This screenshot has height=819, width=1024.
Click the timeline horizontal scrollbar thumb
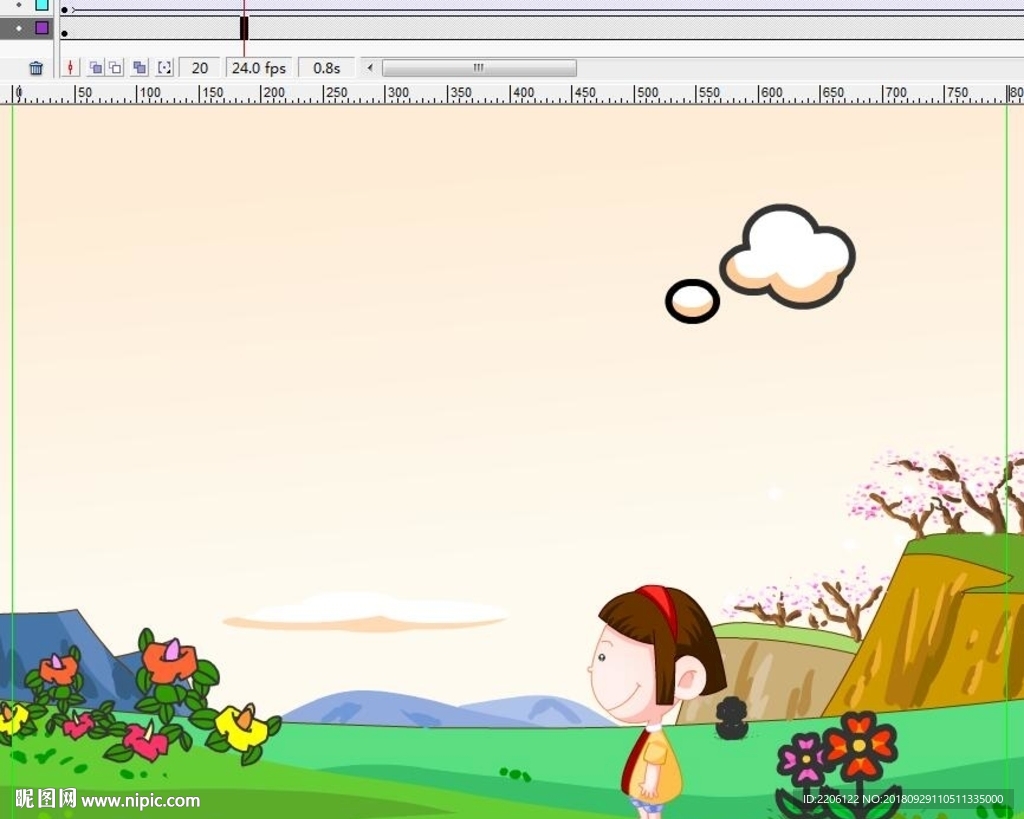click(x=478, y=68)
